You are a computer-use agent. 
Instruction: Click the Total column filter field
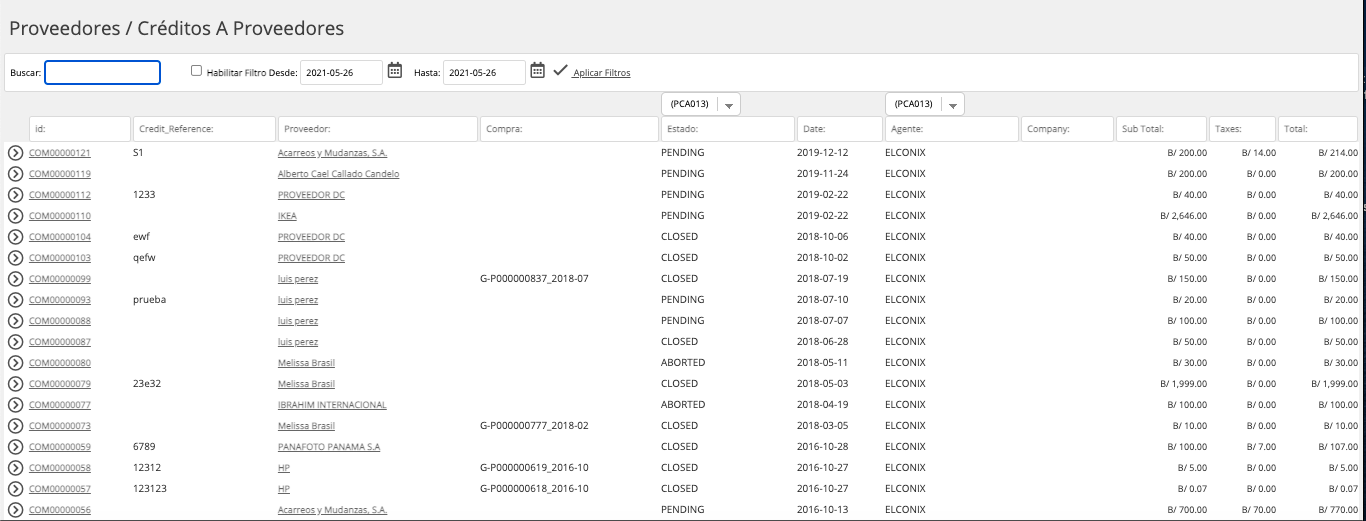(1318, 129)
